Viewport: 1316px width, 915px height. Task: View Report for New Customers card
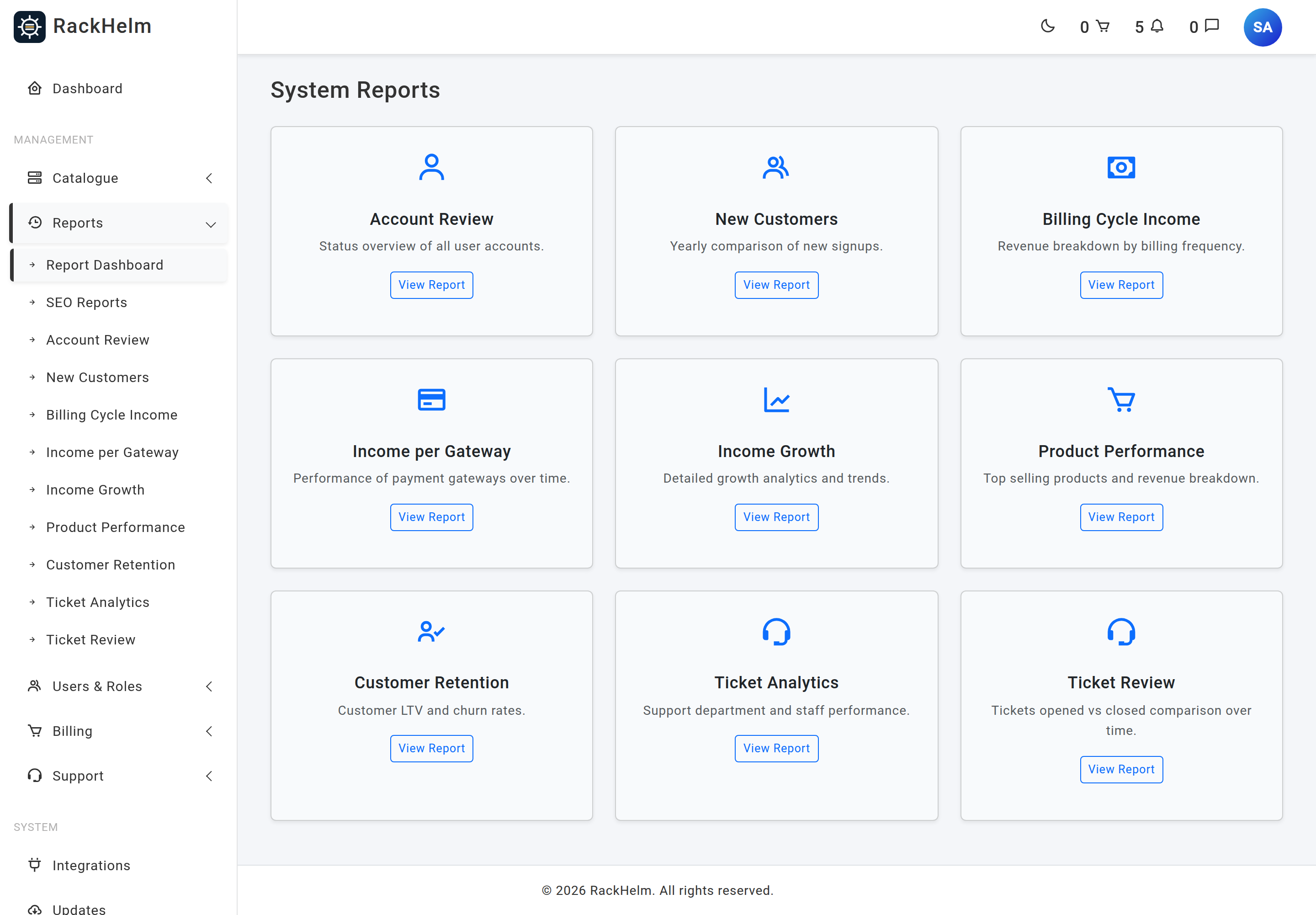(776, 285)
